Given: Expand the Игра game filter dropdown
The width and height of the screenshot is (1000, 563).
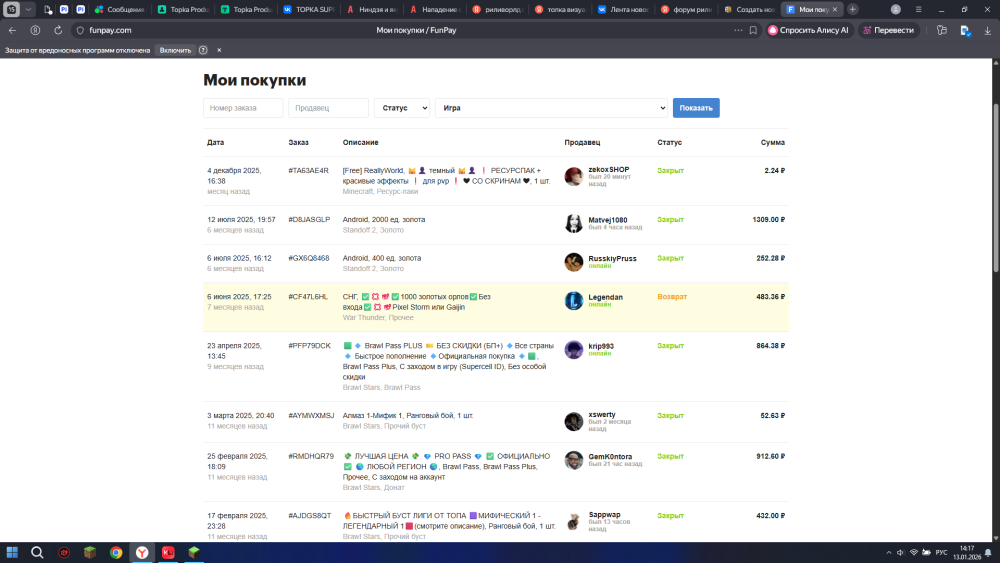Looking at the screenshot, I should point(551,108).
